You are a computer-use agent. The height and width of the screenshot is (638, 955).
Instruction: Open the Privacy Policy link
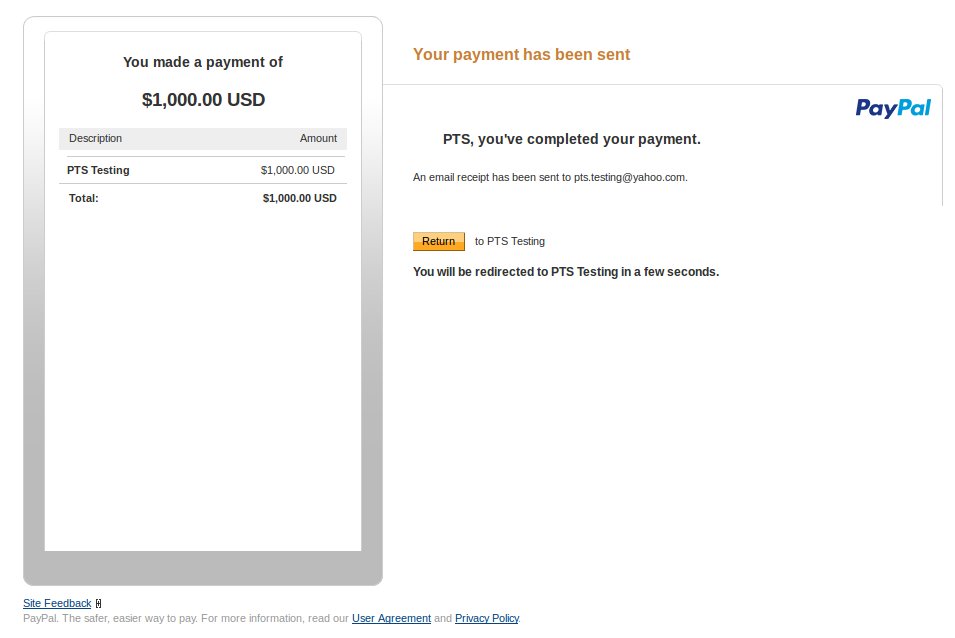pyautogui.click(x=486, y=618)
